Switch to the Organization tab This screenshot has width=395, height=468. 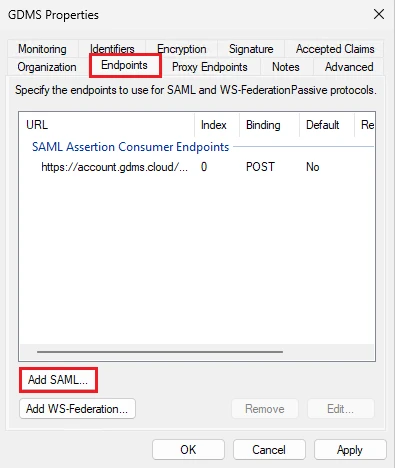pos(47,67)
